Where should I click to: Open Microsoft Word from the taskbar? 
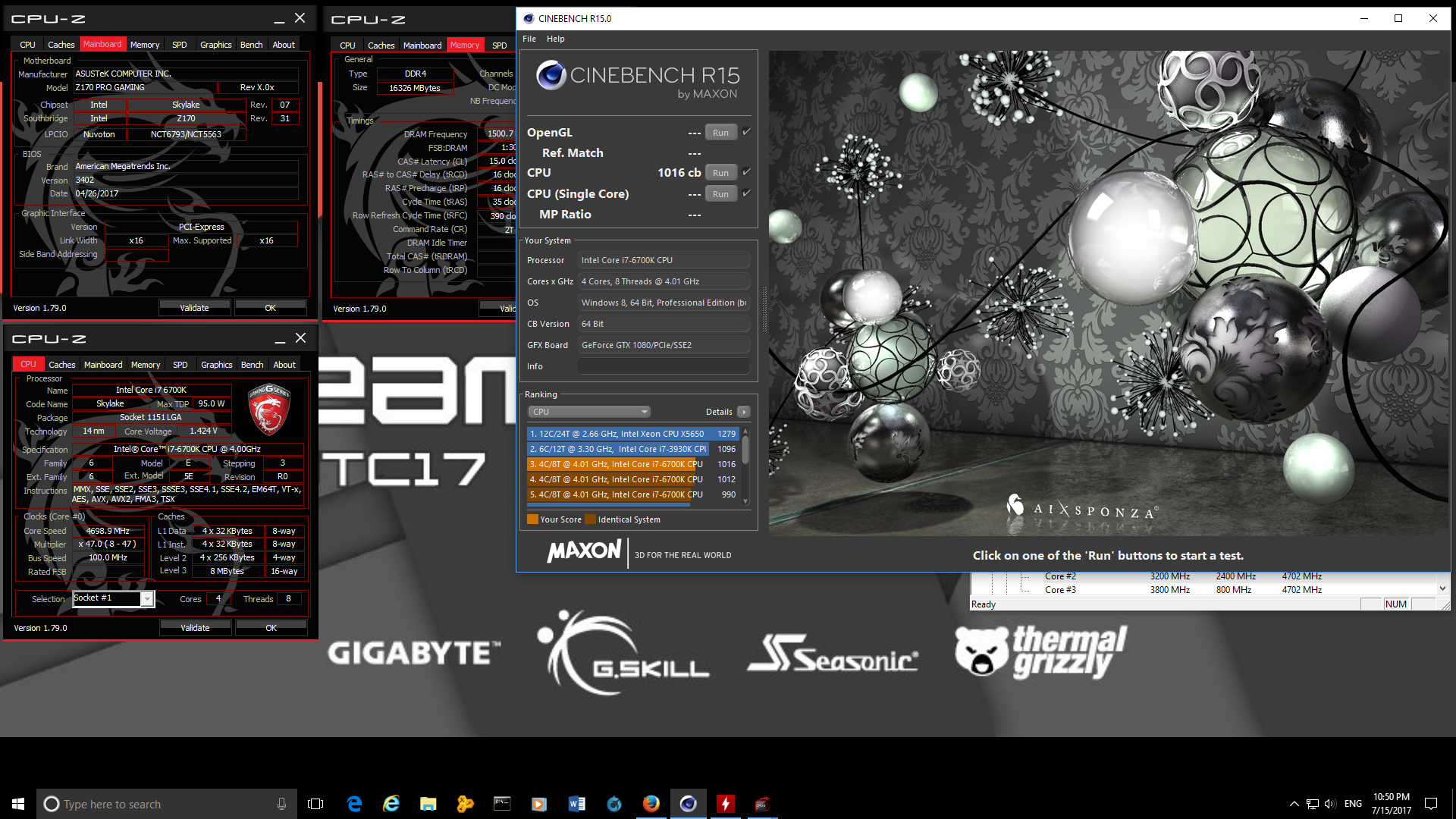[x=576, y=804]
